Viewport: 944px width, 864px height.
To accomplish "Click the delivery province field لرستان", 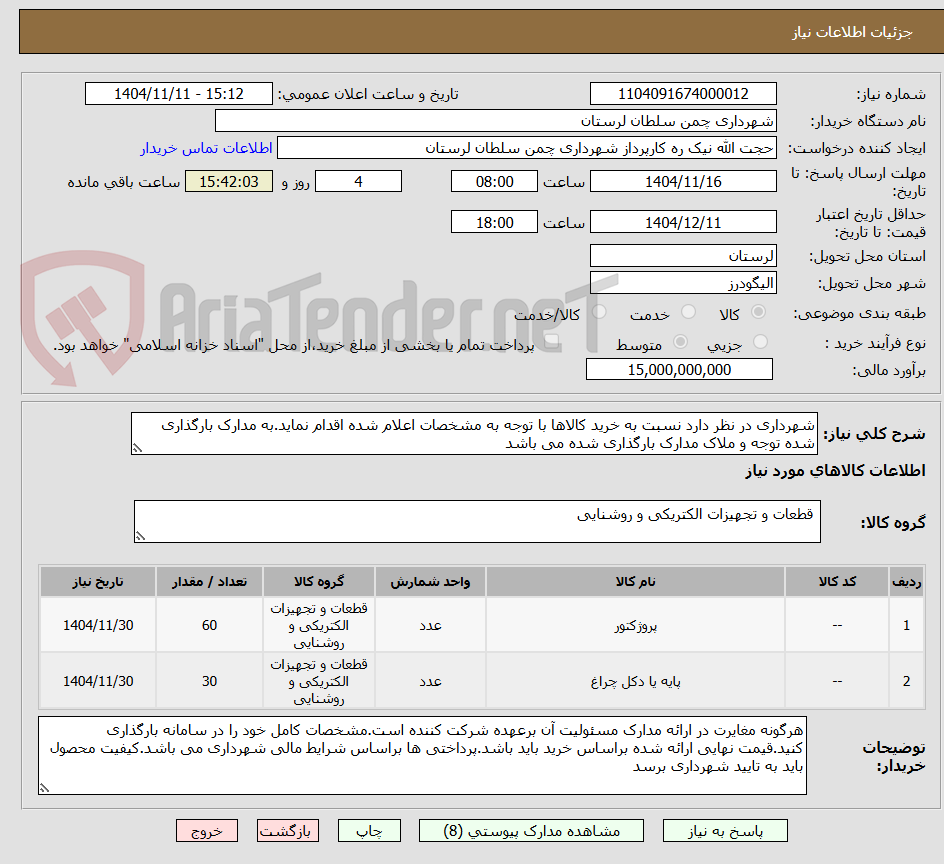I will [683, 256].
